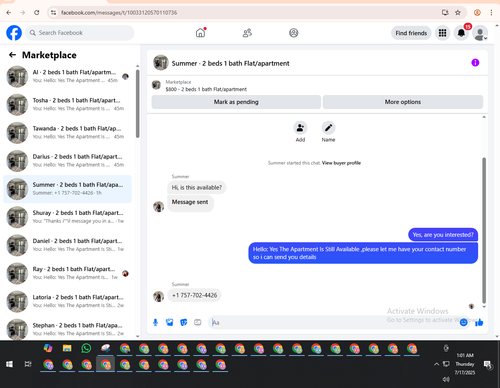Open the emoji picker icon
This screenshot has height=388, width=500.
(x=463, y=322)
